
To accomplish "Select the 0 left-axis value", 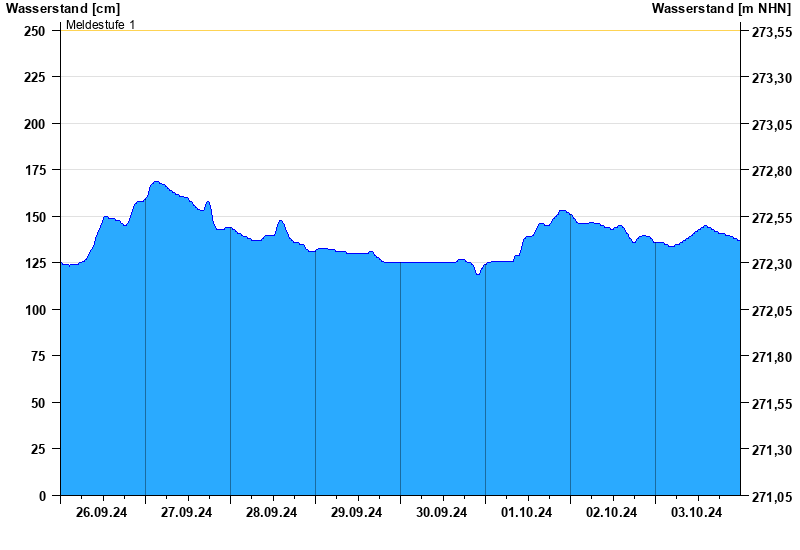I will 42,496.
